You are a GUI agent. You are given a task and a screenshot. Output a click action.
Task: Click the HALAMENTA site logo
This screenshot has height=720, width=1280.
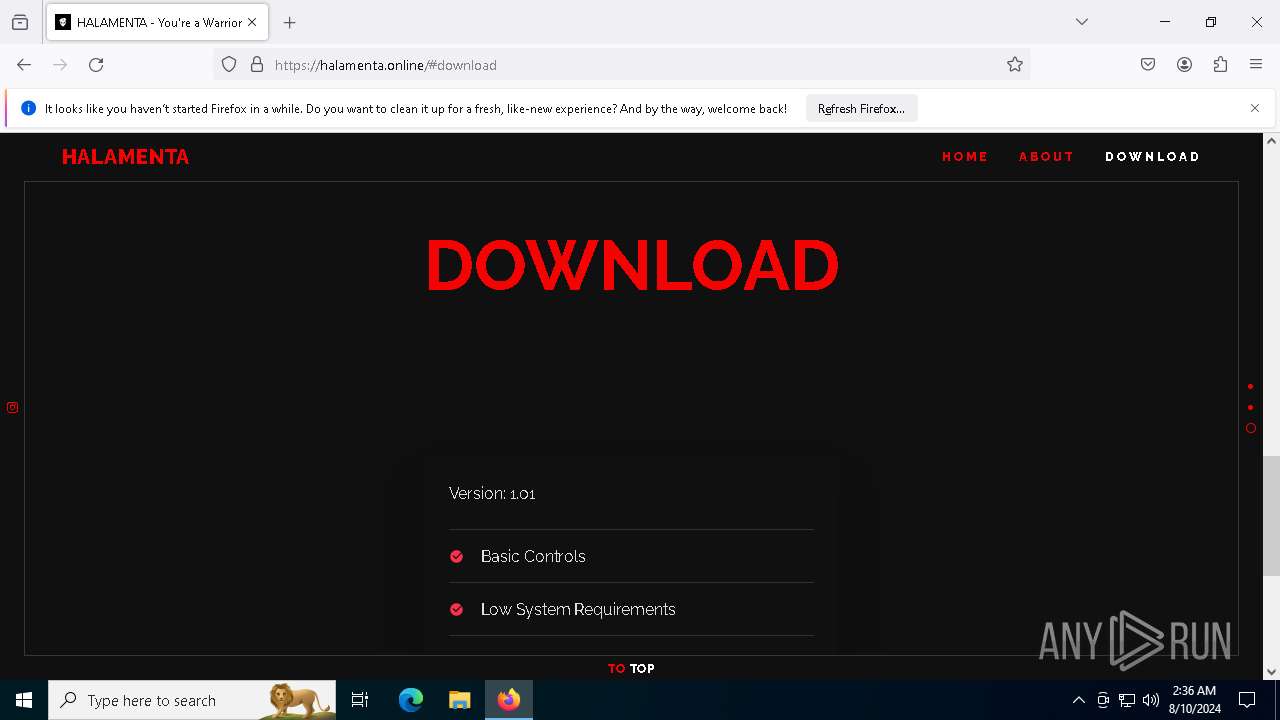coord(125,157)
